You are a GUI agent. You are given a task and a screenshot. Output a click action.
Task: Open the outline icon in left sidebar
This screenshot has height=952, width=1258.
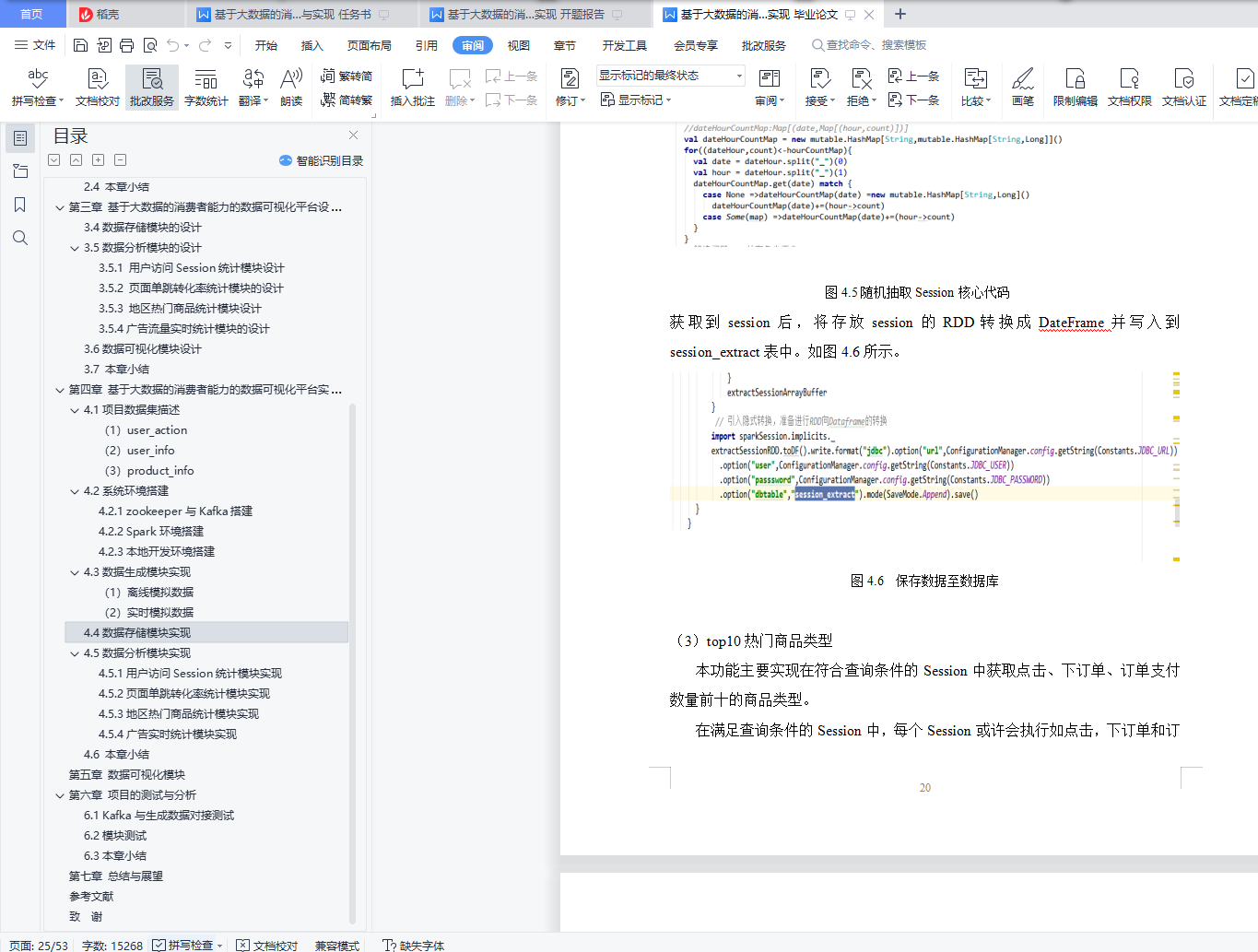(x=20, y=138)
